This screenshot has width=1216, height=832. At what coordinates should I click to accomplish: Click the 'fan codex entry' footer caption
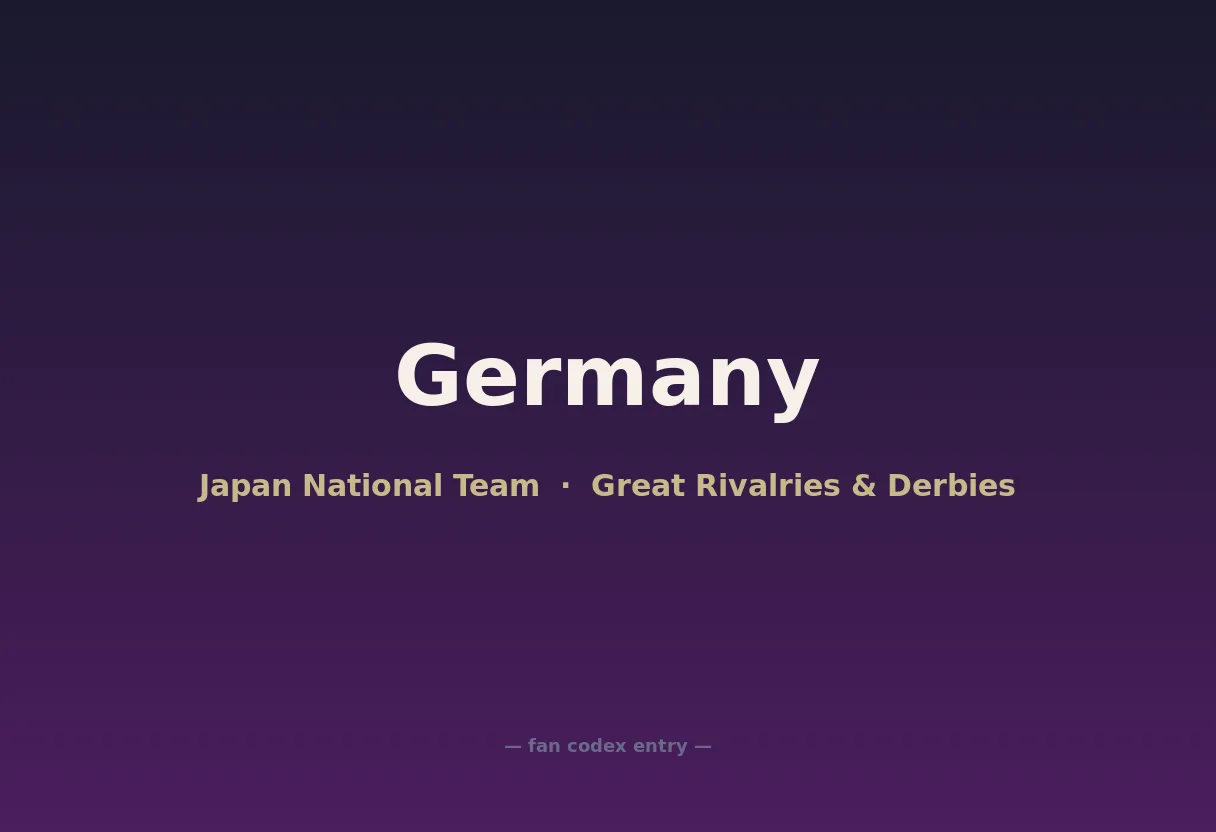(608, 746)
